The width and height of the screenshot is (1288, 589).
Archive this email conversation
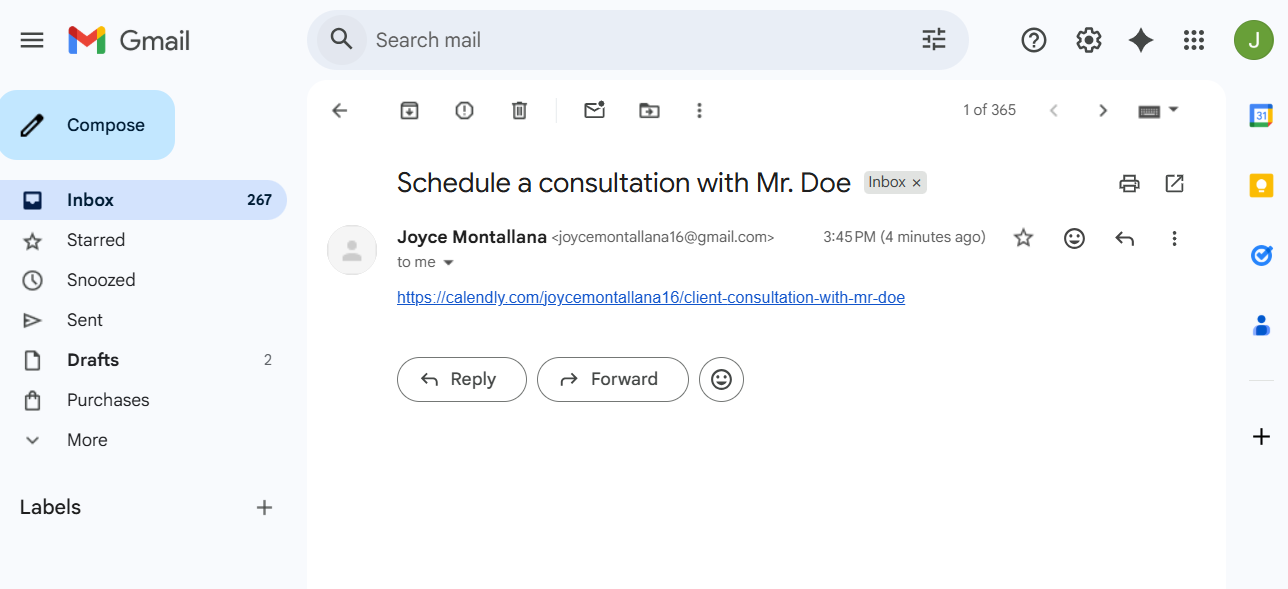click(x=409, y=110)
